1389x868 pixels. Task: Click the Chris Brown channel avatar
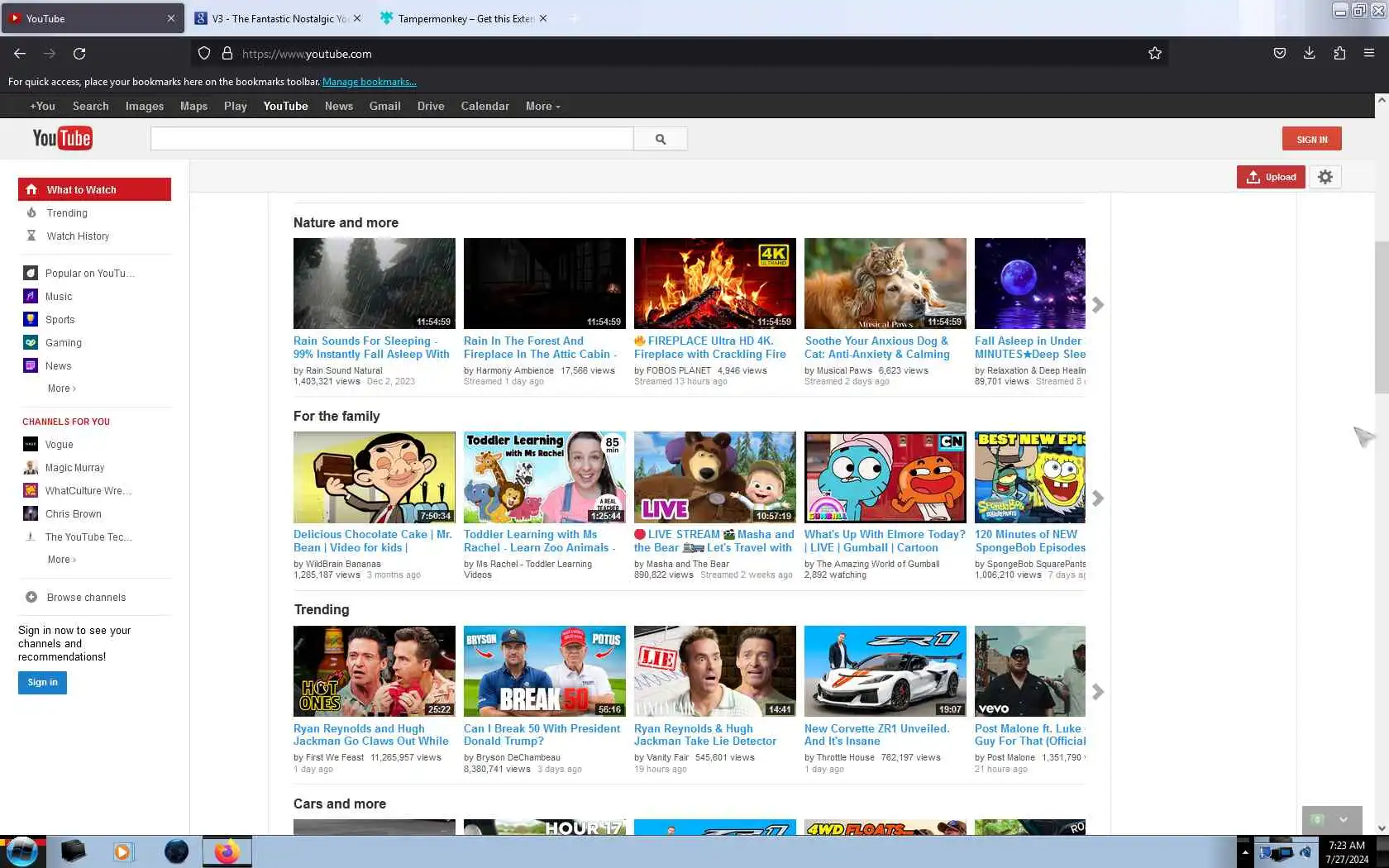click(31, 513)
